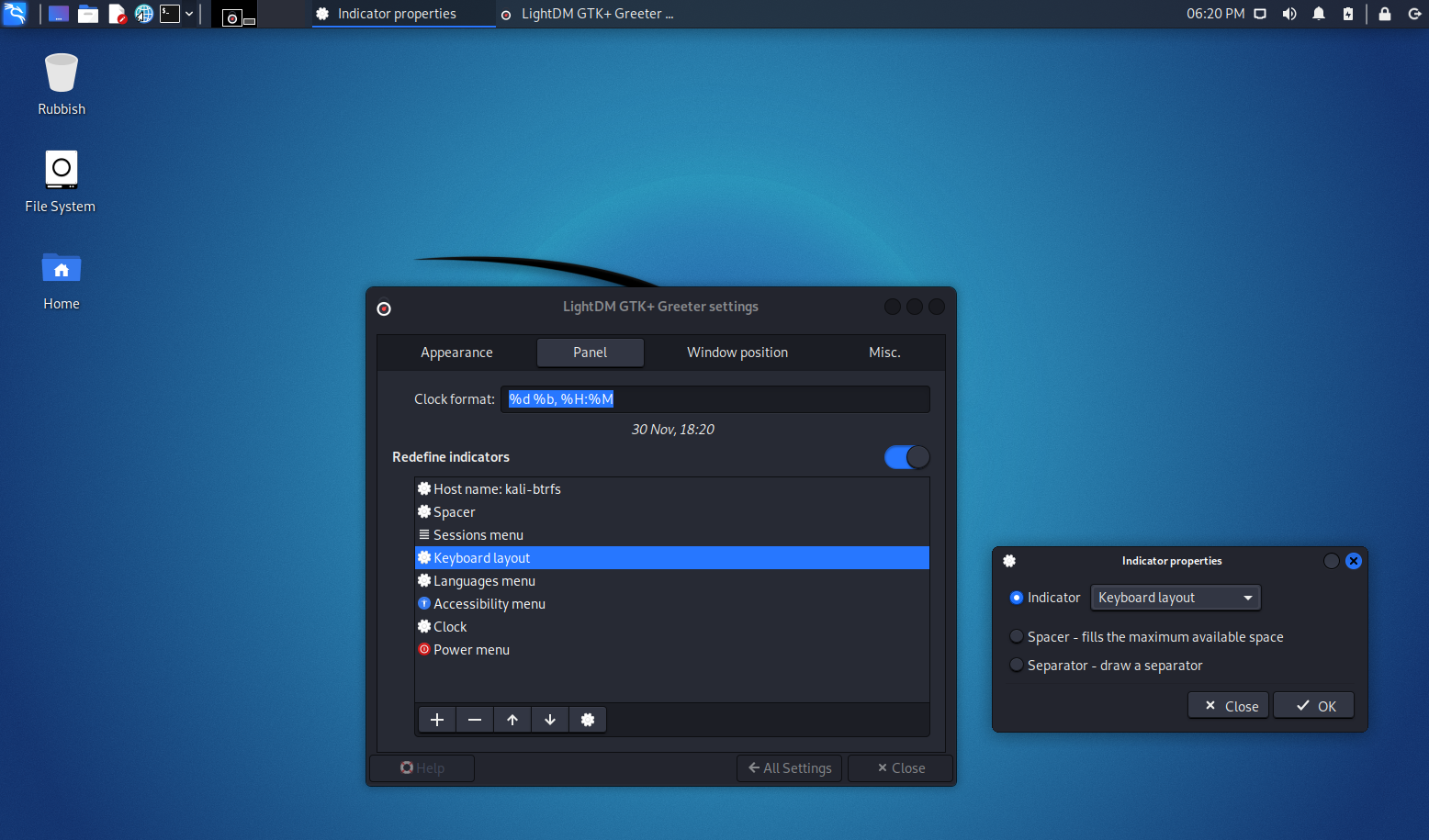1429x840 pixels.
Task: Toggle the Redefine indicators switch
Action: tap(906, 457)
